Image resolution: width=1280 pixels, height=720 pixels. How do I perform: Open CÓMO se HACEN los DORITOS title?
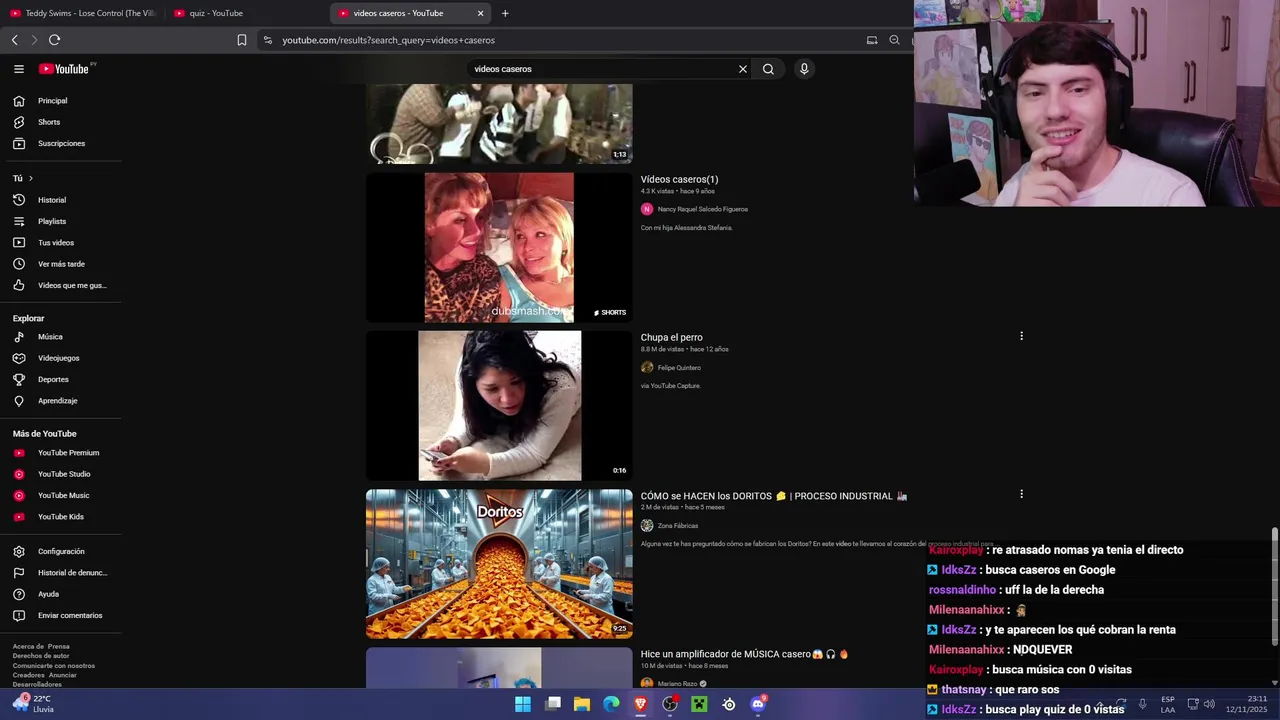(773, 496)
